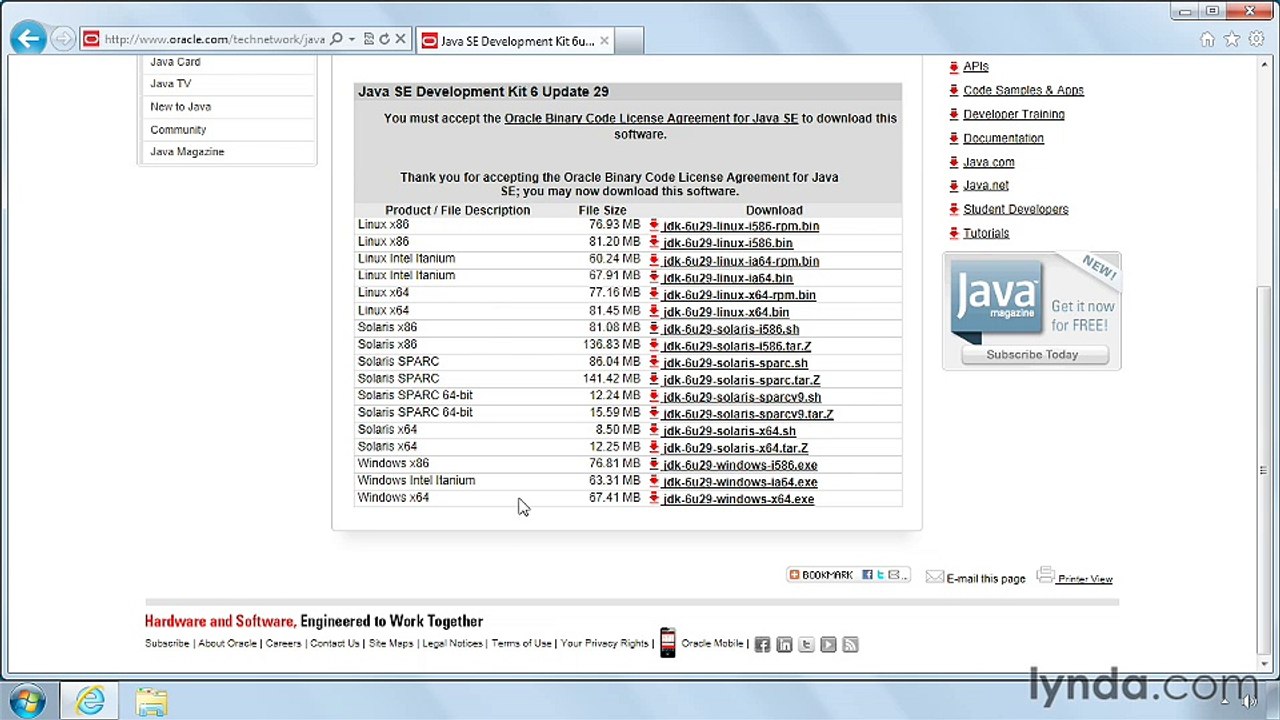1280x720 pixels.
Task: Click the address bar URL field
Action: (x=214, y=40)
